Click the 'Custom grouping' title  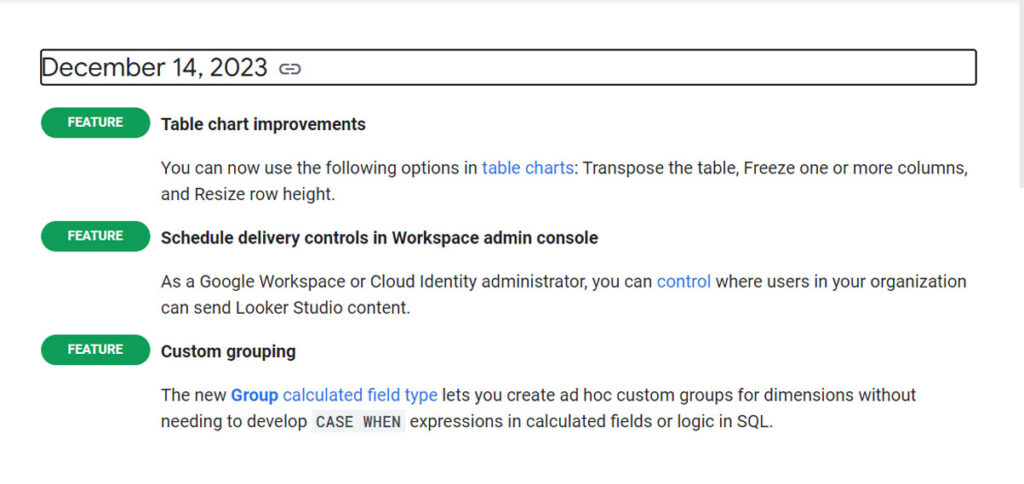pyautogui.click(x=229, y=351)
